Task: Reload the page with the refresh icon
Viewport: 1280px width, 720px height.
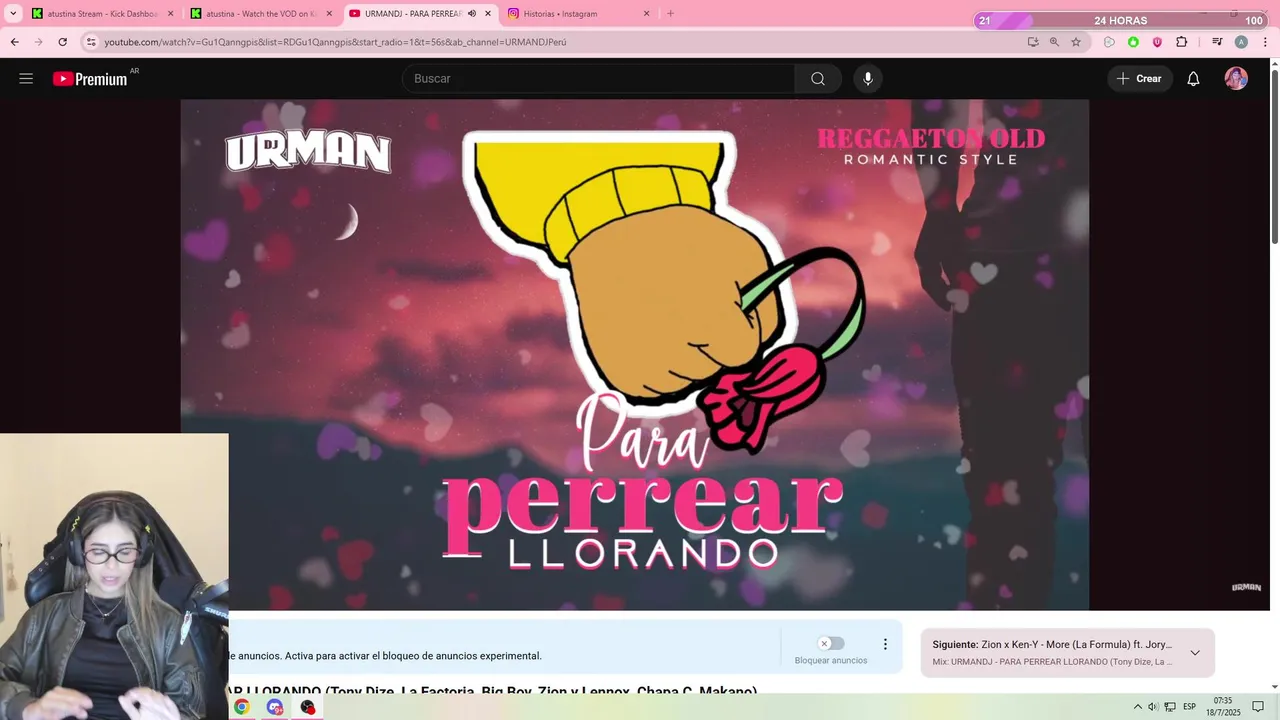Action: pyautogui.click(x=62, y=42)
